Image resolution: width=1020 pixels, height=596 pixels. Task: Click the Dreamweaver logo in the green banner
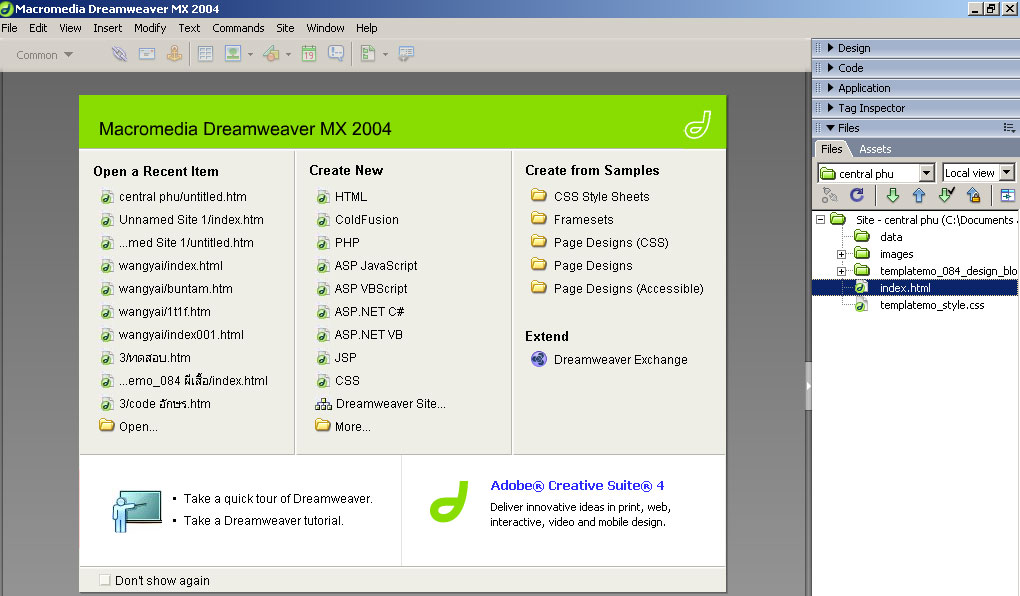coord(697,124)
